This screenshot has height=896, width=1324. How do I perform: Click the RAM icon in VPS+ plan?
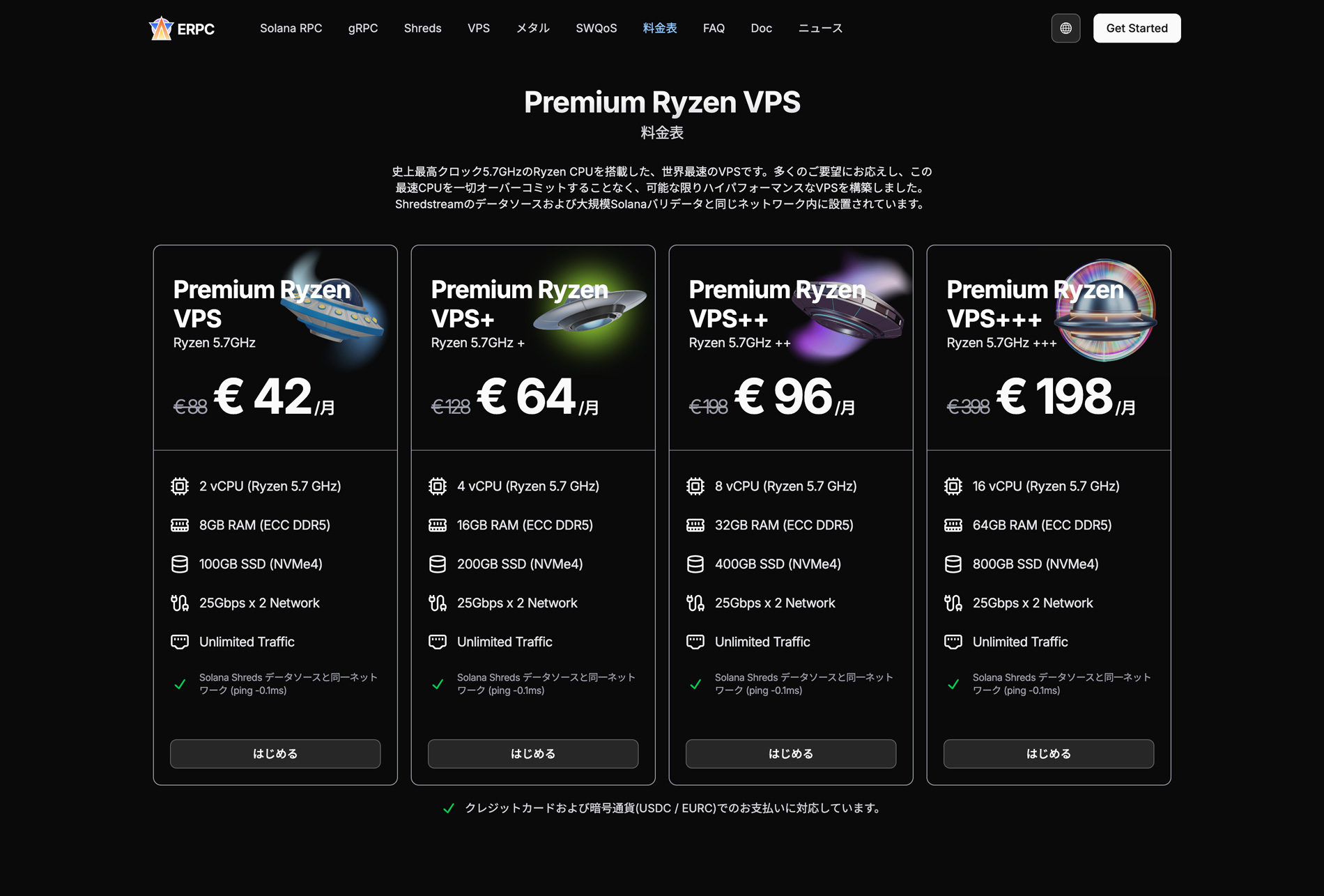pos(438,525)
